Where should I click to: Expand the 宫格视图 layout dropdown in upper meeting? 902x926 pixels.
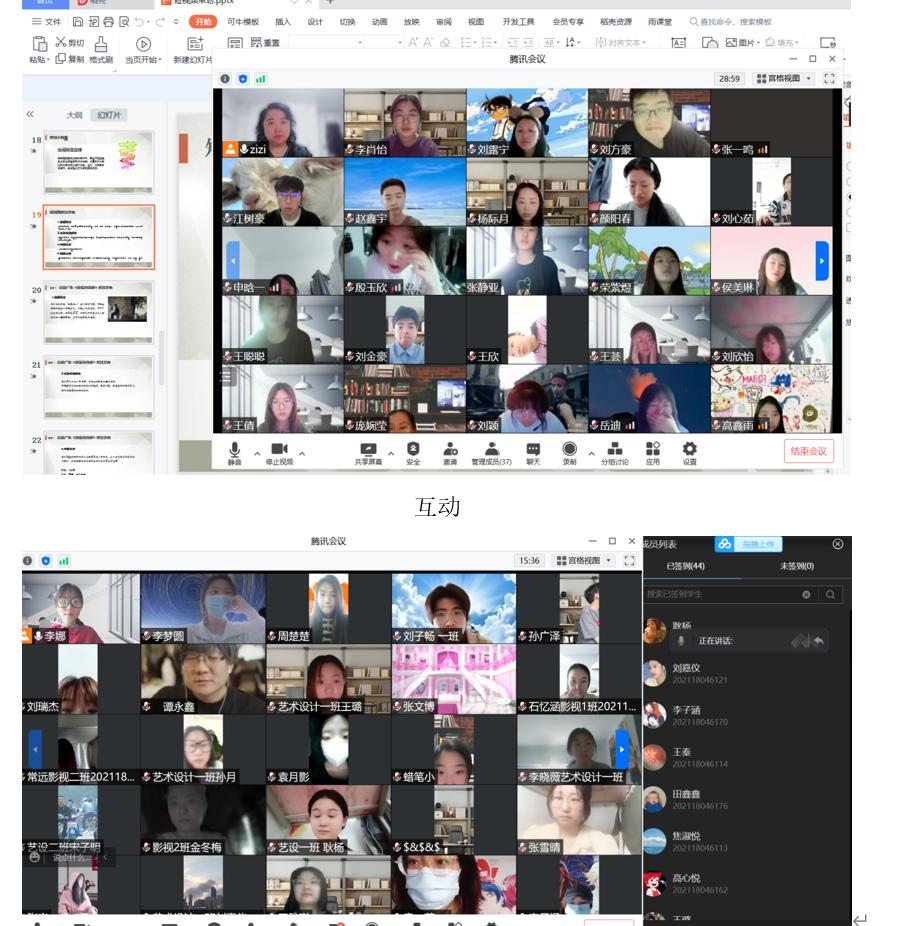point(784,79)
